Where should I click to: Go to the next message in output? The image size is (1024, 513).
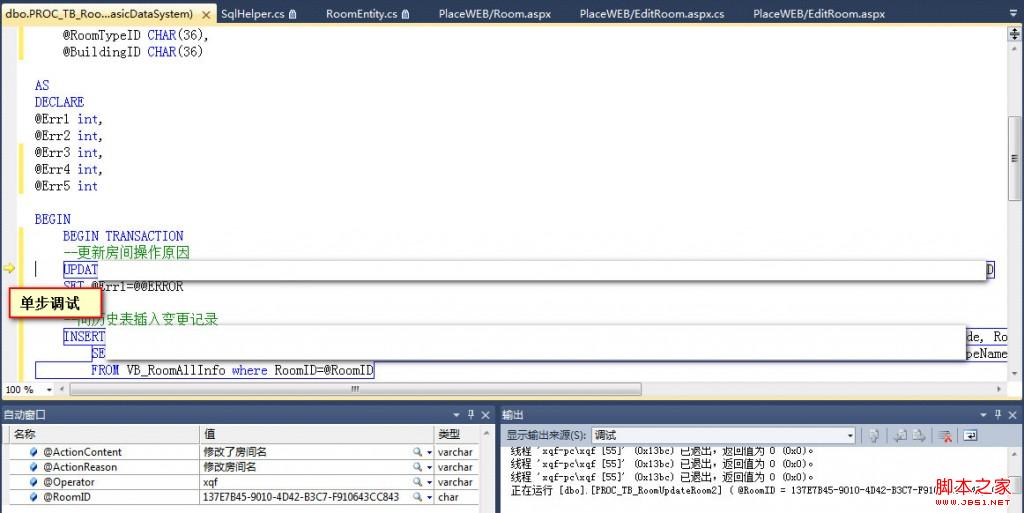point(918,435)
